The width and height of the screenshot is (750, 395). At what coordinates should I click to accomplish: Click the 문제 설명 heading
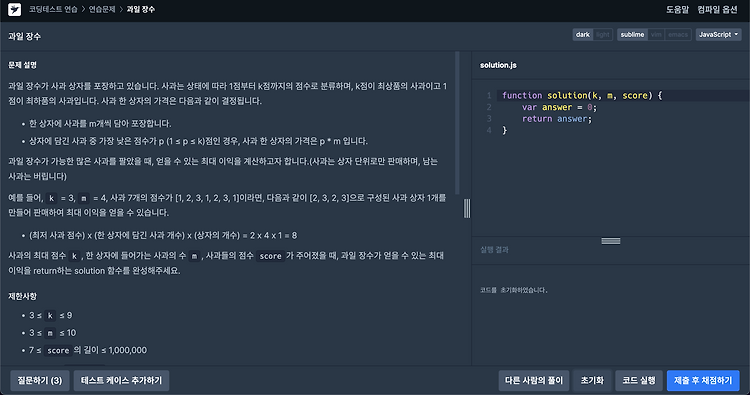22,65
